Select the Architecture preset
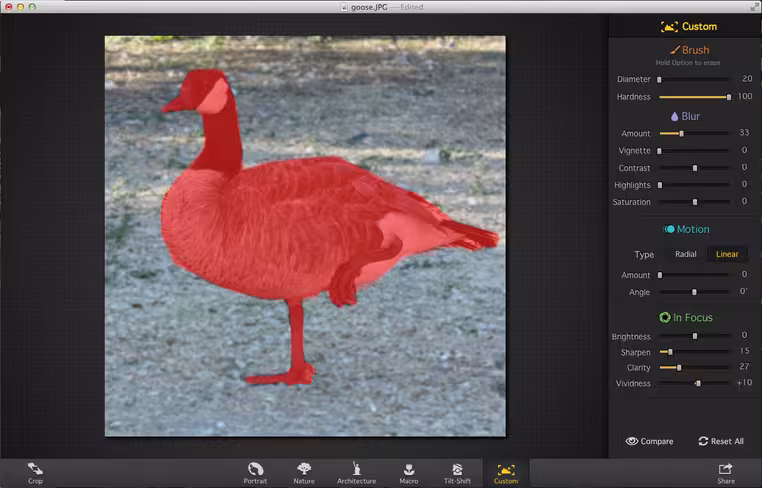 pyautogui.click(x=357, y=473)
